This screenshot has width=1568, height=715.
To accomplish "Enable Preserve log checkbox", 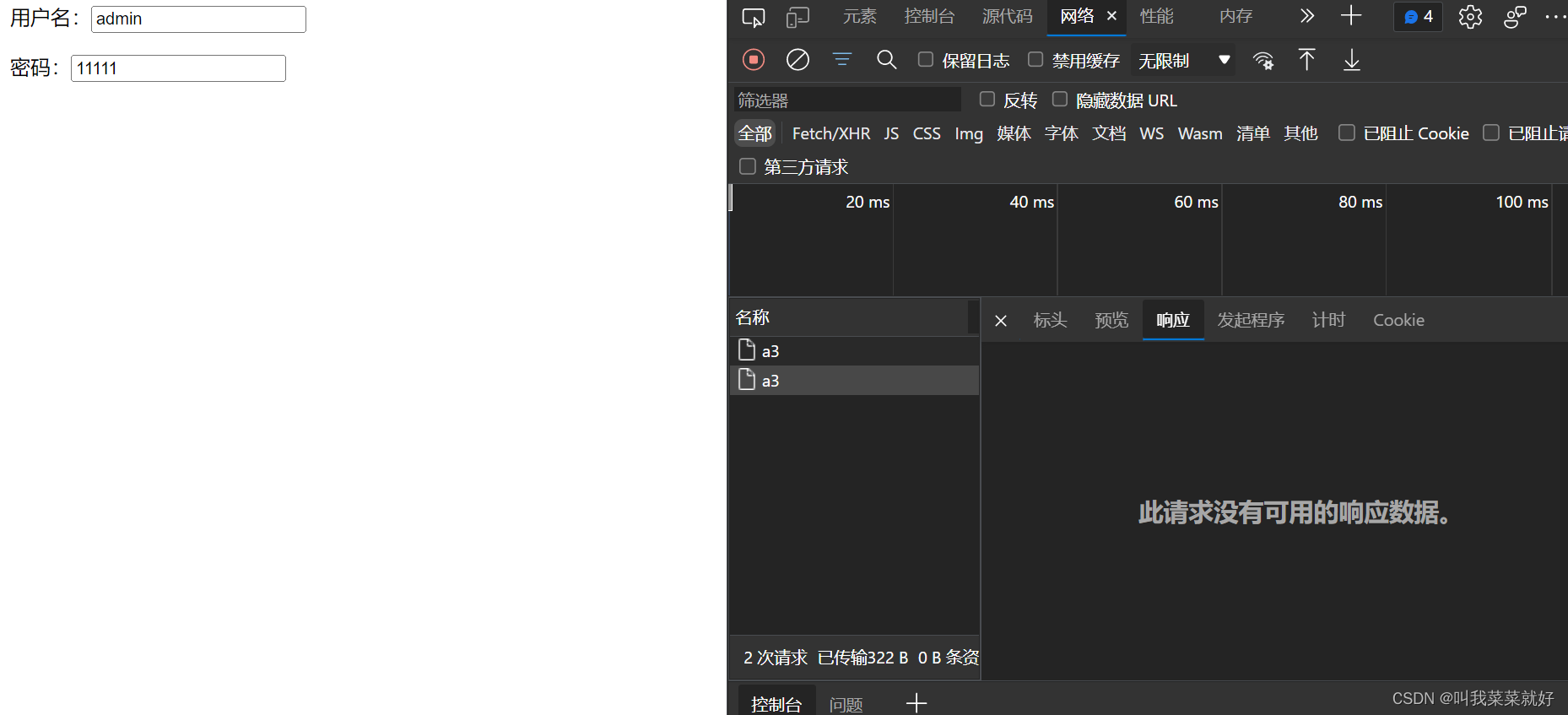I will tap(926, 60).
